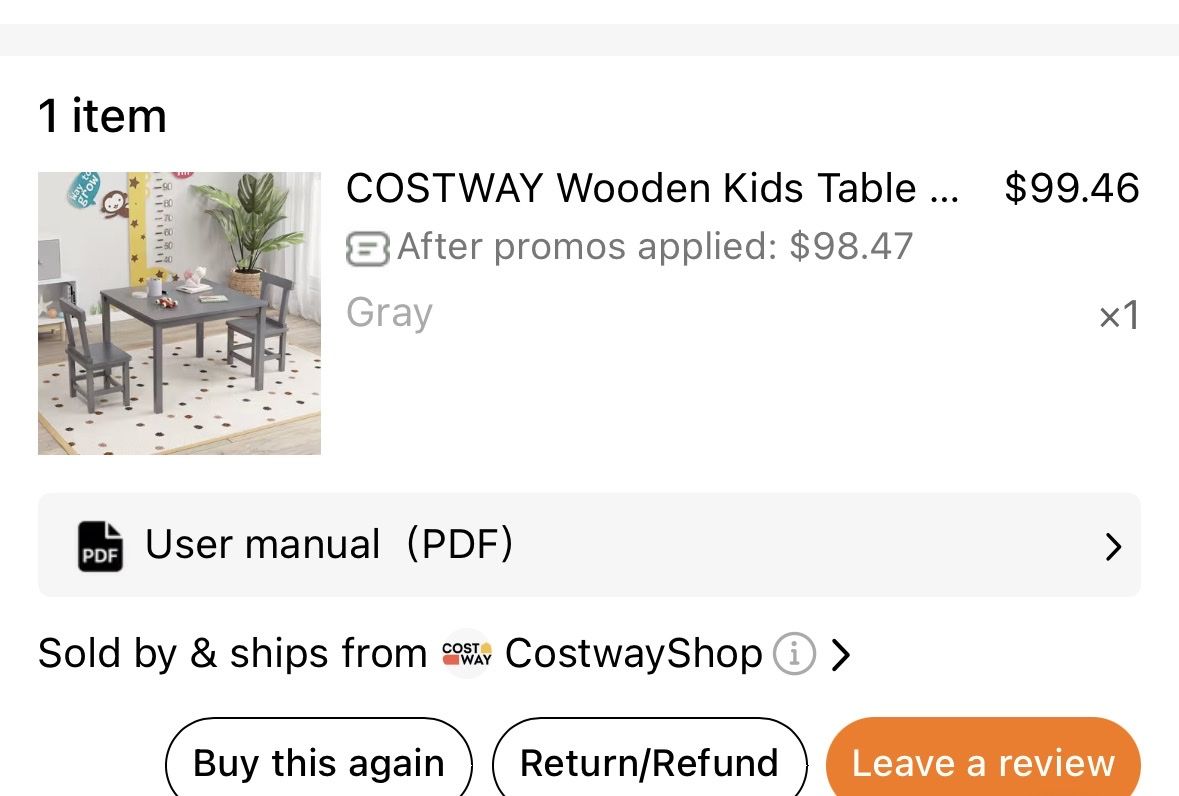The height and width of the screenshot is (796, 1179).
Task: Open the COSTWAY Wooden Kids Table title
Action: [652, 188]
